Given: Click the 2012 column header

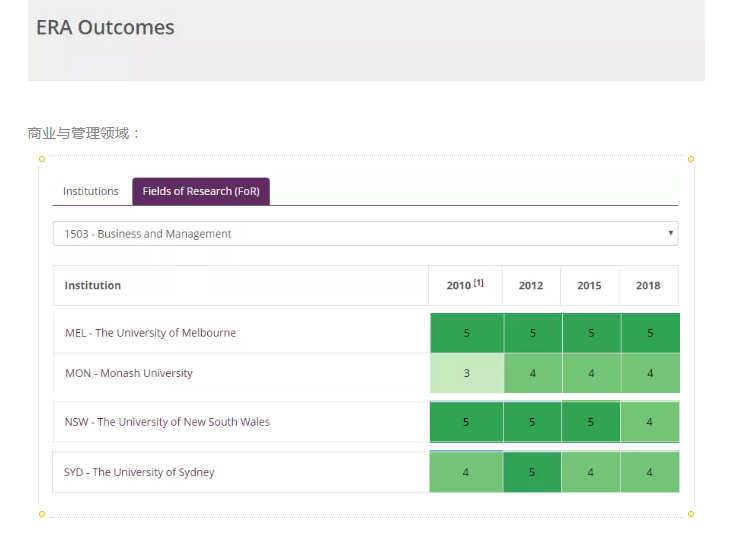Looking at the screenshot, I should tap(531, 286).
